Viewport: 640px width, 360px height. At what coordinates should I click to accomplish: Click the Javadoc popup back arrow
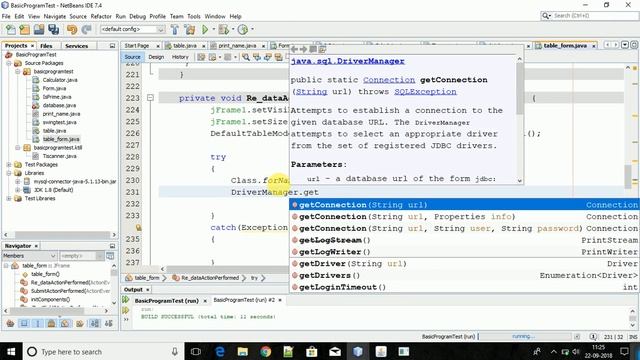coord(294,49)
